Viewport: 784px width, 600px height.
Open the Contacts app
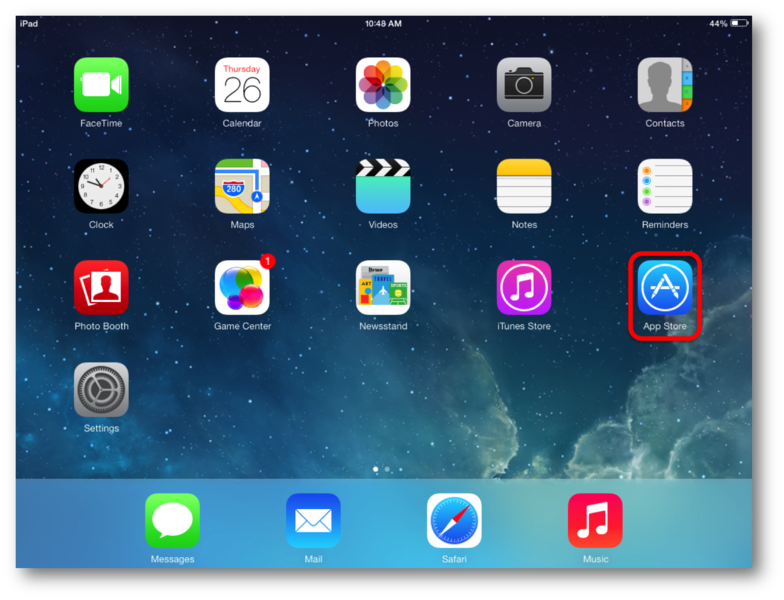click(x=665, y=85)
